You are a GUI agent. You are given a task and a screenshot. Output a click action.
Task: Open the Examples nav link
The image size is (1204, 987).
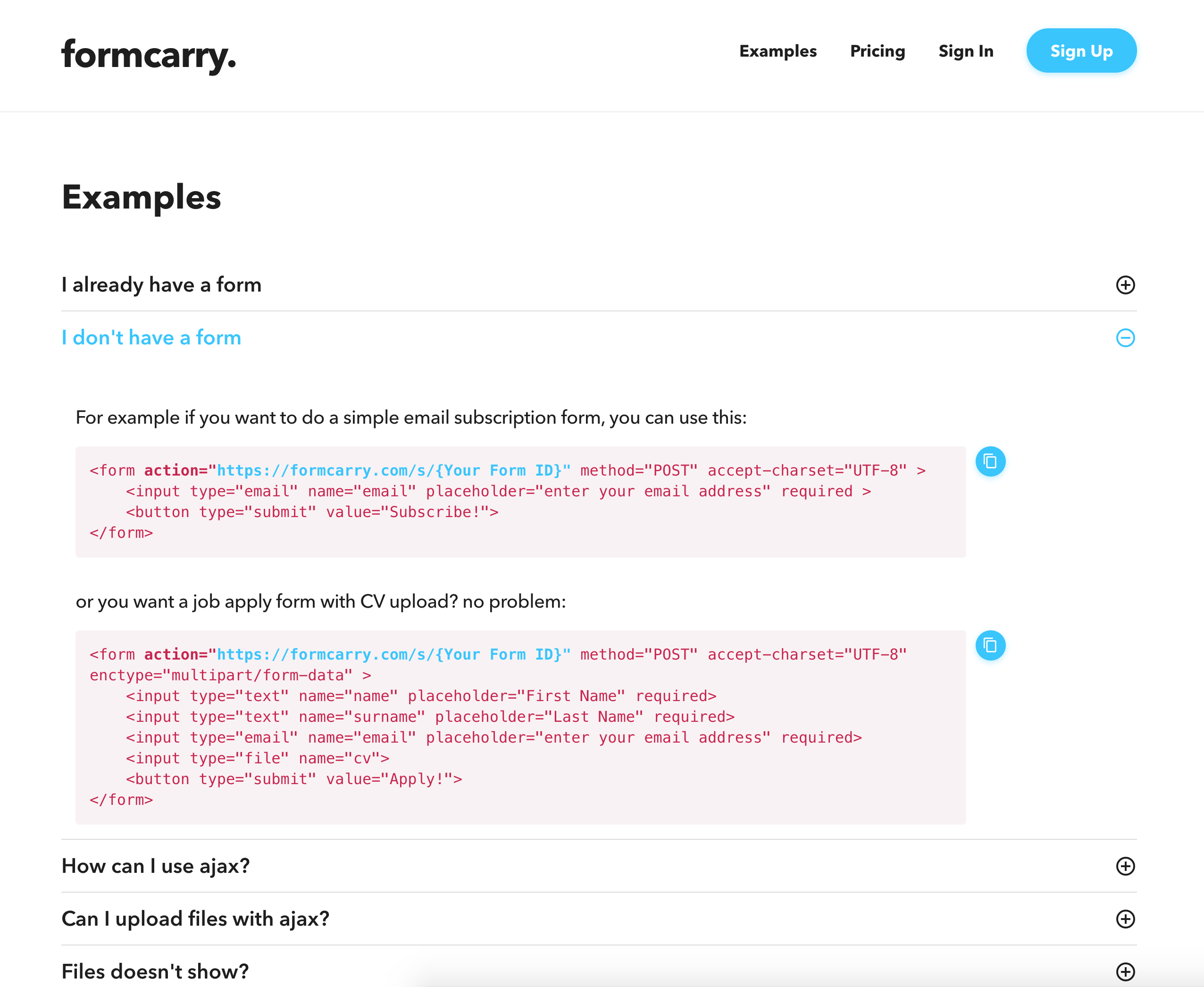778,51
